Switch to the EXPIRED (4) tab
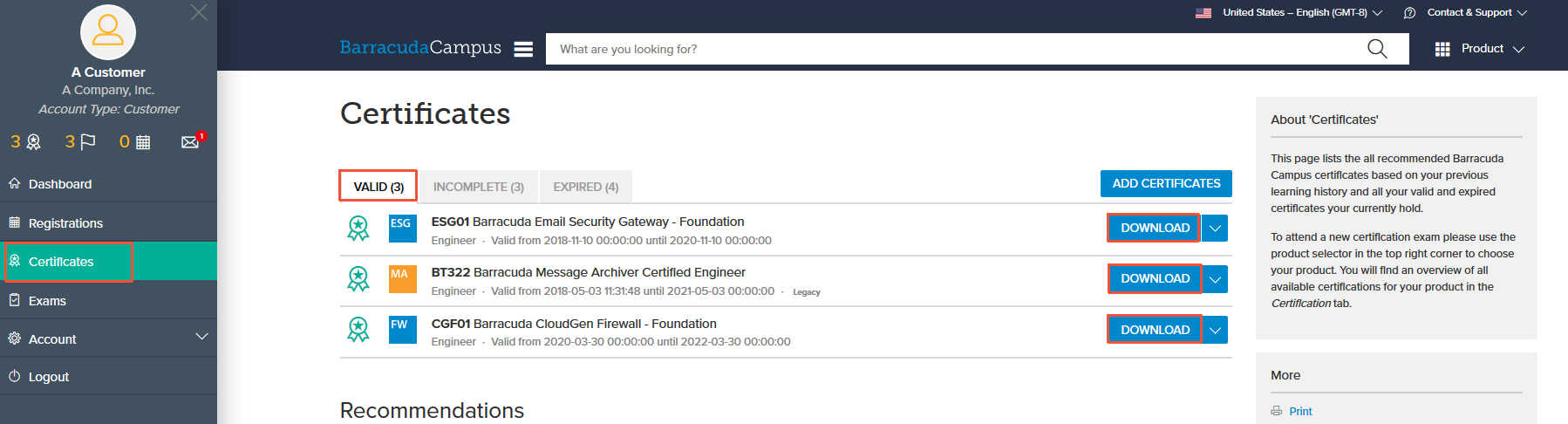The width and height of the screenshot is (1568, 424). 586,187
